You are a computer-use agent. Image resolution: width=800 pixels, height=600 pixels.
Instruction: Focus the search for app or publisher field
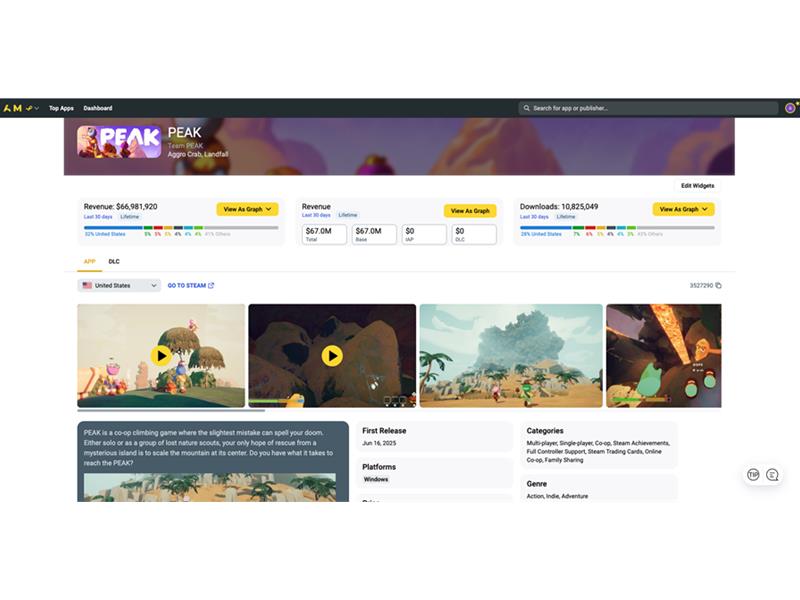[648, 108]
